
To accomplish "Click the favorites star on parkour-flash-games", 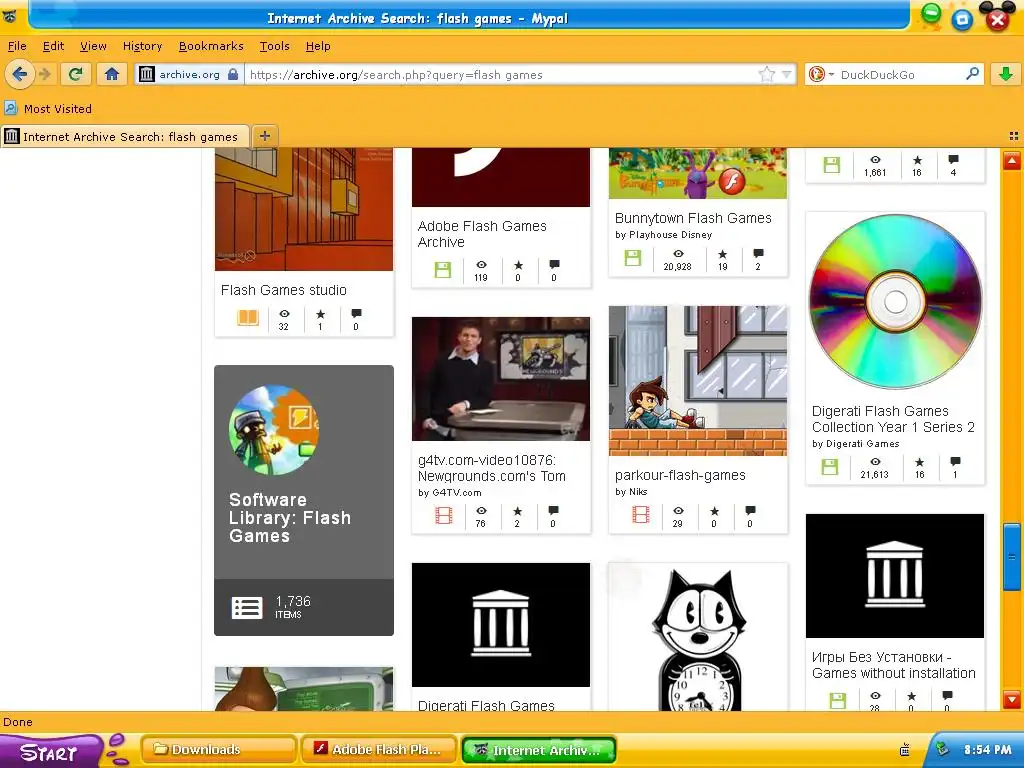I will pos(714,511).
